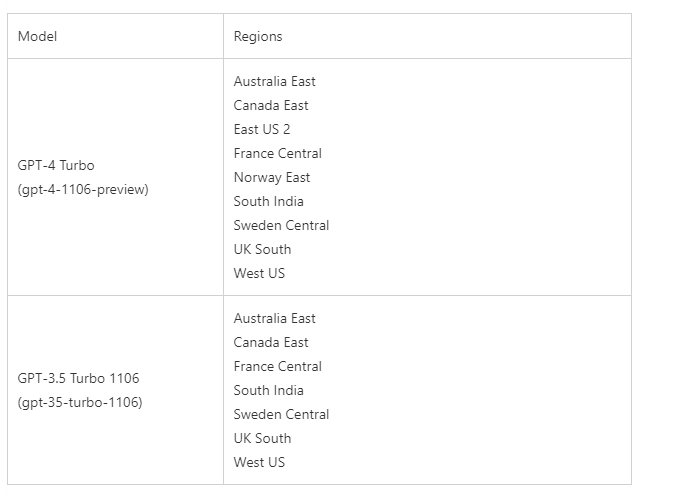Click the gpt-35-turbo-1106 identifier text
The width and height of the screenshot is (677, 502).
[80, 402]
